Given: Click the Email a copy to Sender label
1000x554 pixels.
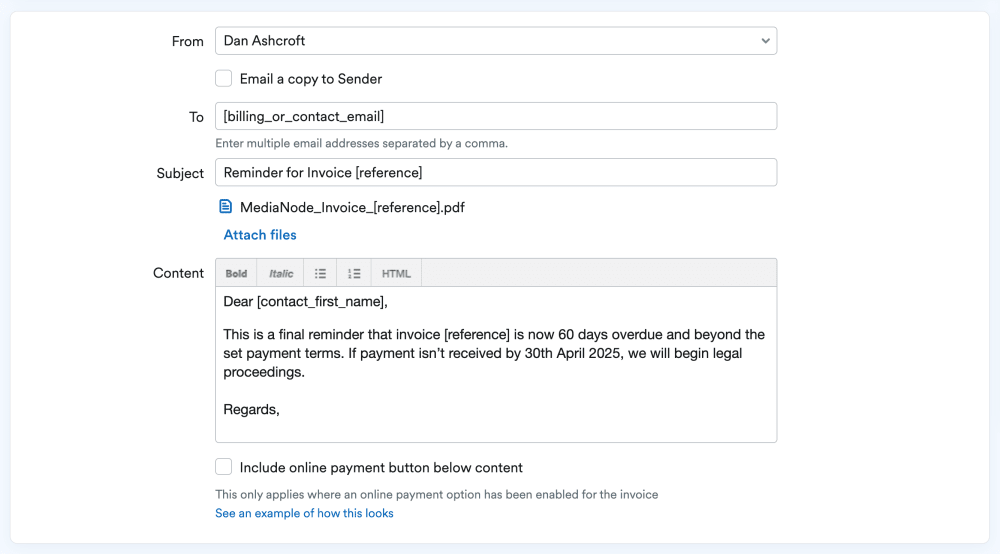Looking at the screenshot, I should coord(311,79).
